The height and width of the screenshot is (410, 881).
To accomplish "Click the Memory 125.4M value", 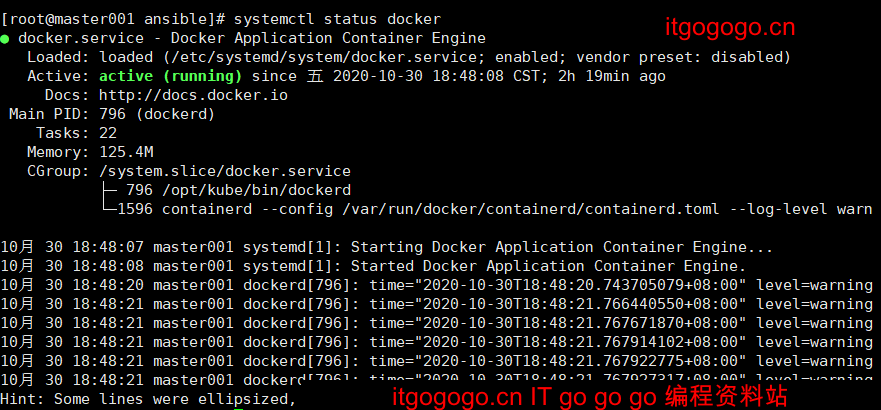I will (x=126, y=152).
